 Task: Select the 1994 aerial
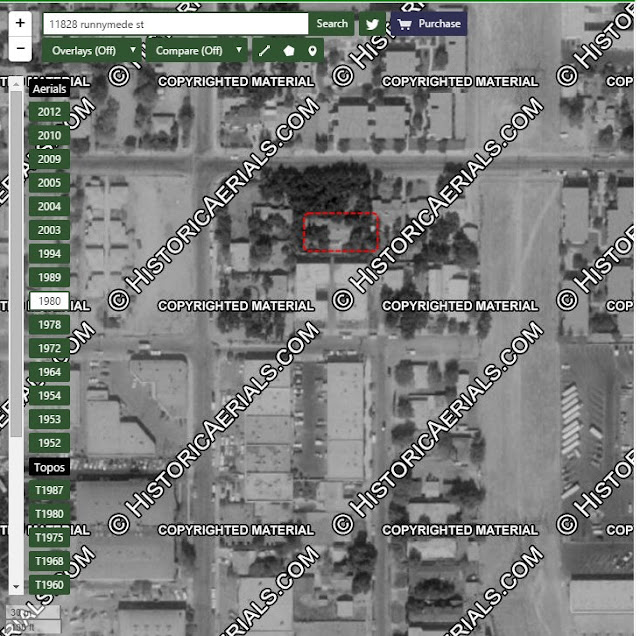point(49,254)
